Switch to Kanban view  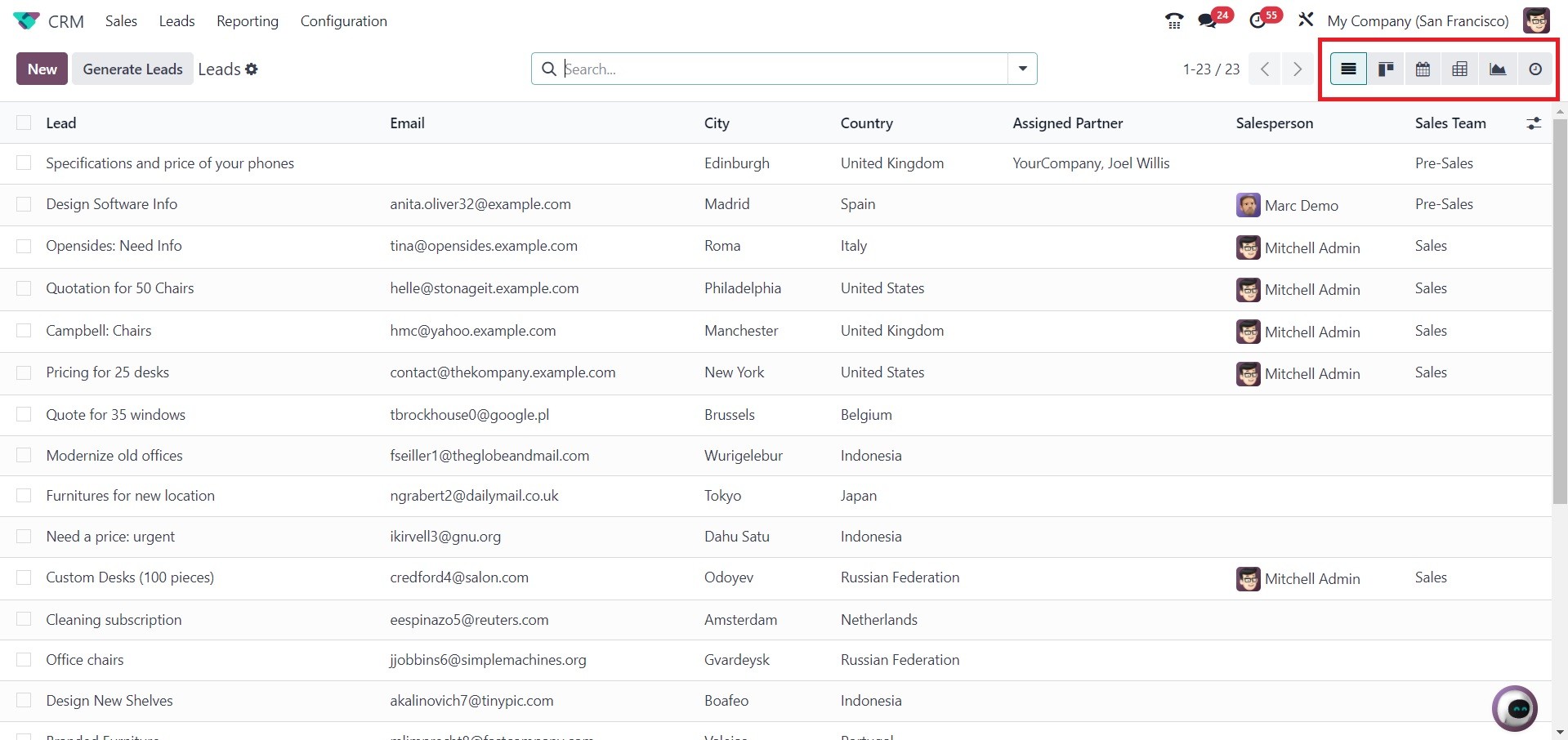click(1386, 69)
